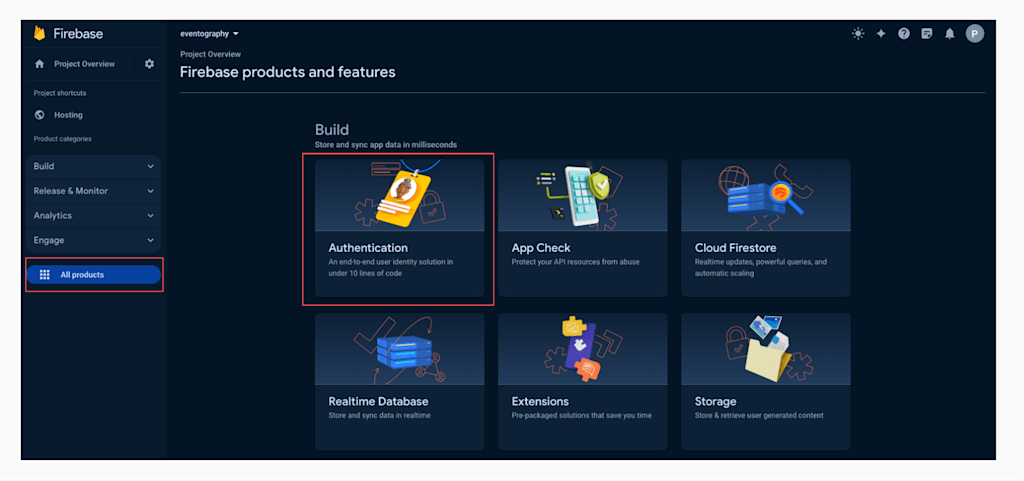This screenshot has height=481, width=1024.
Task: Click 'Pre-packaged solutions that save you time' text
Action: [581, 415]
